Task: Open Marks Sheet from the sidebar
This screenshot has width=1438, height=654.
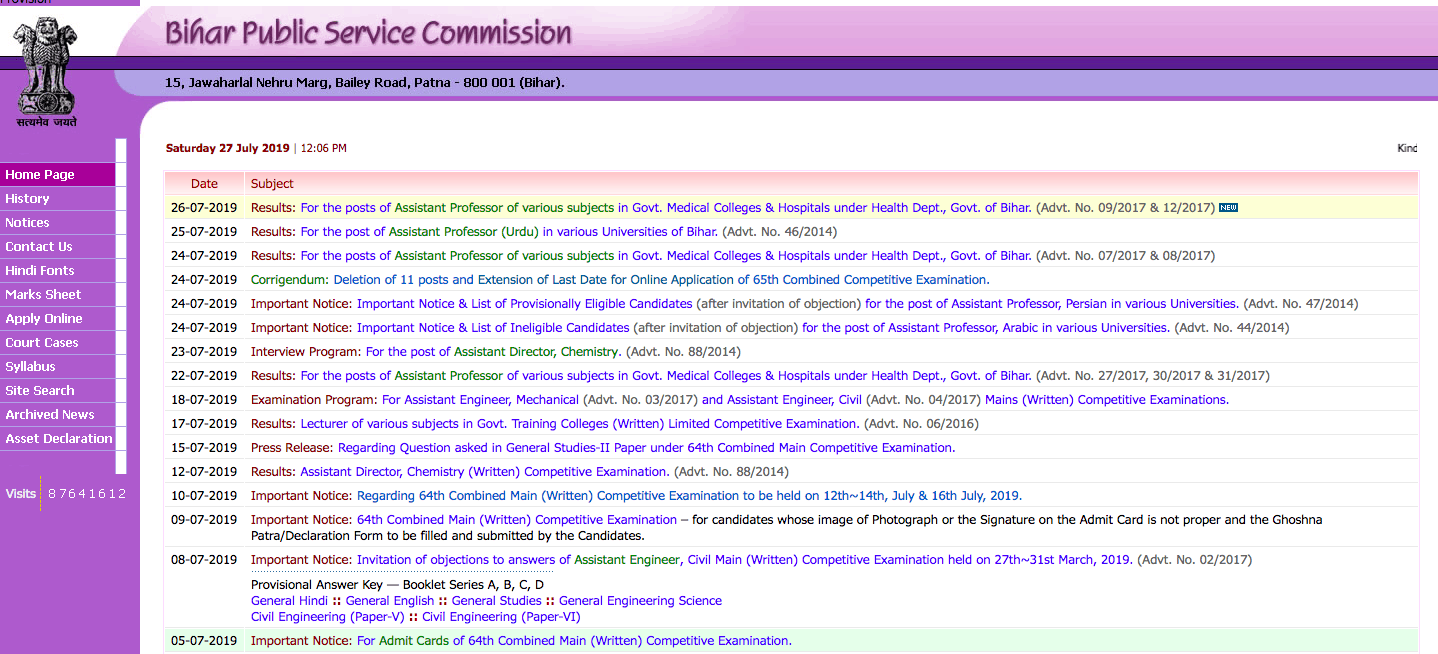Action: pyautogui.click(x=43, y=295)
